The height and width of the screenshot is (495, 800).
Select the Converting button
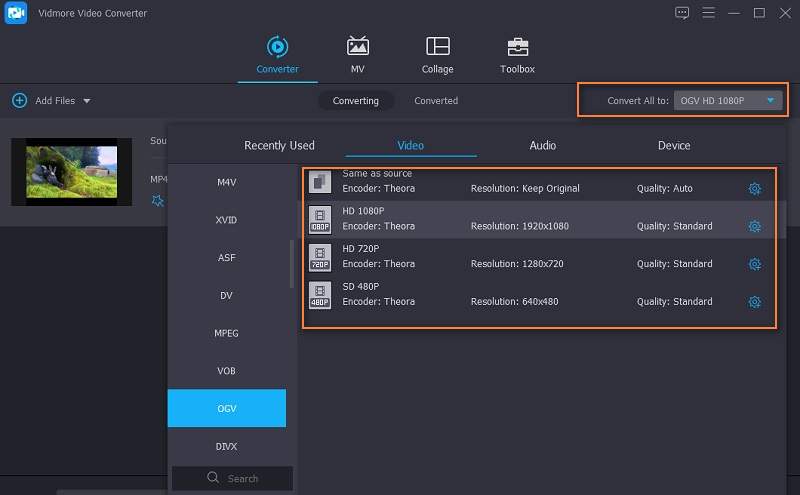click(356, 101)
